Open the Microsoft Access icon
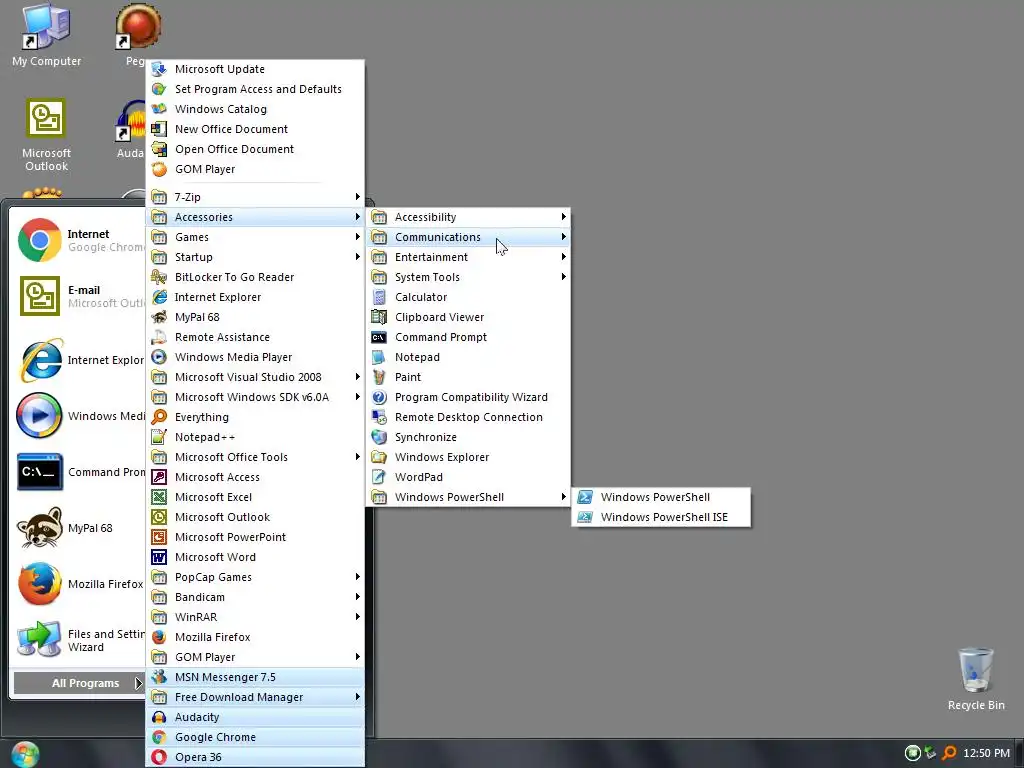 [x=159, y=477]
